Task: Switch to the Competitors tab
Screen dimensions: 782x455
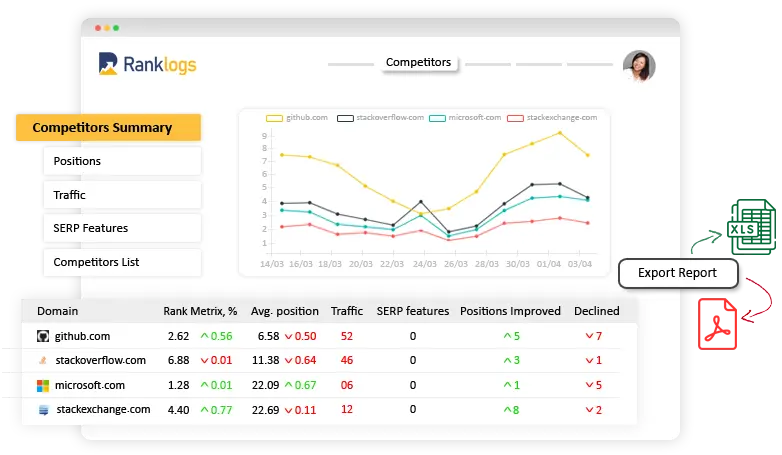Action: [x=418, y=63]
